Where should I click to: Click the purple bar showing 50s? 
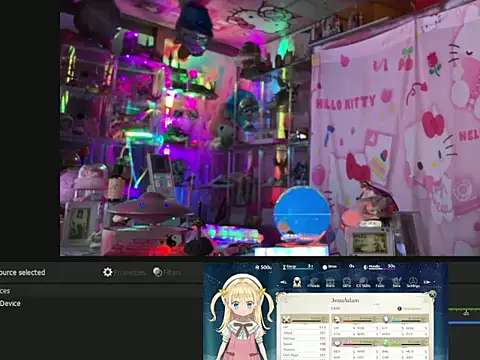379,267
